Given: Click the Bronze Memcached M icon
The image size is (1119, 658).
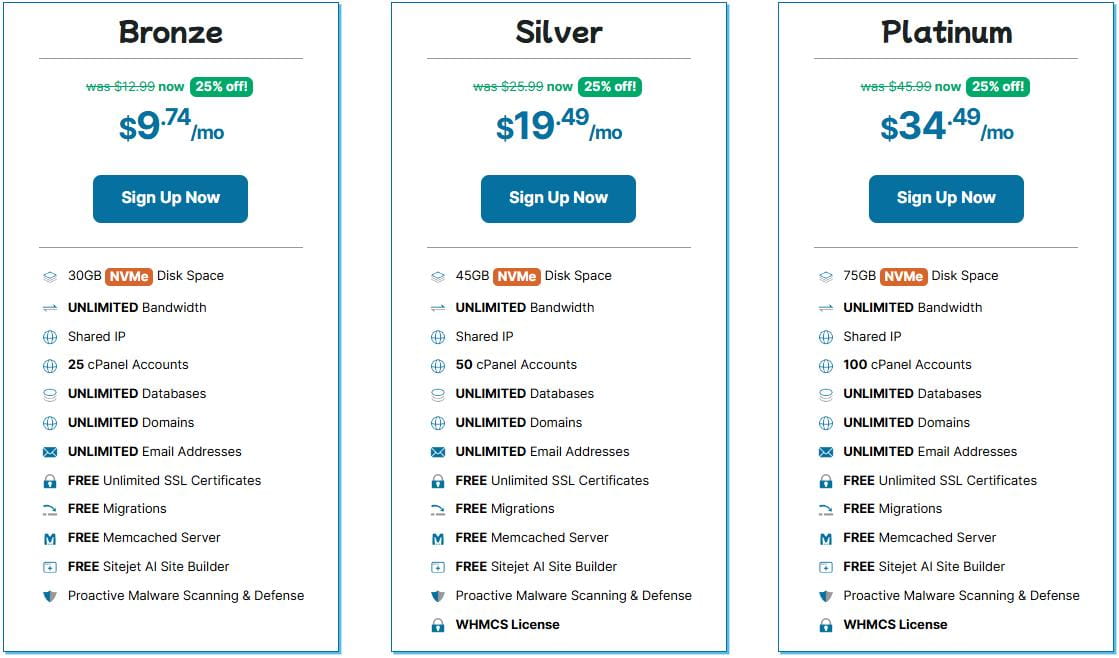Looking at the screenshot, I should [x=50, y=538].
